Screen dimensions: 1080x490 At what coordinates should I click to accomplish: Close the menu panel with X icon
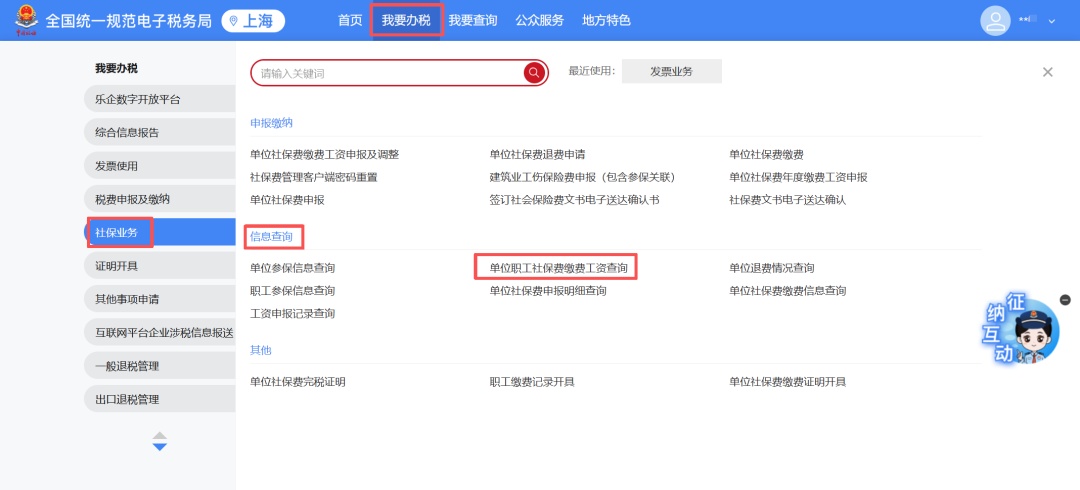[x=1047, y=72]
